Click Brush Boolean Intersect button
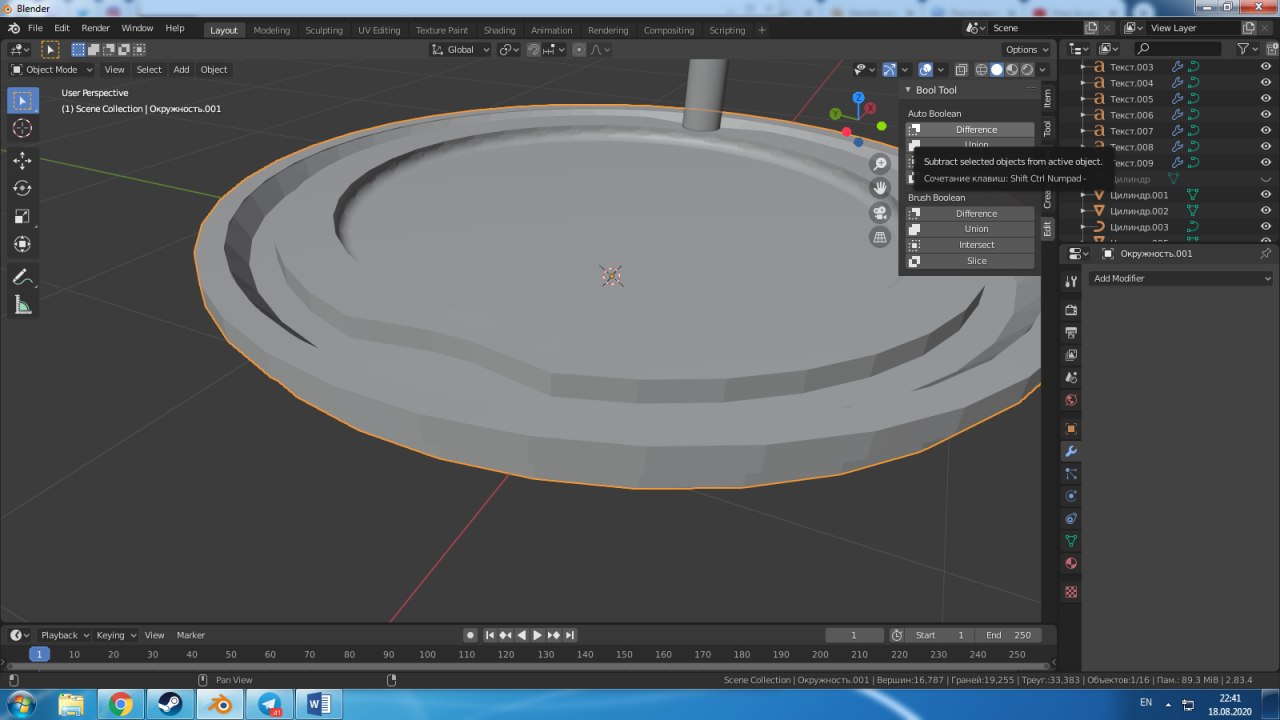Viewport: 1280px width, 720px height. [970, 245]
